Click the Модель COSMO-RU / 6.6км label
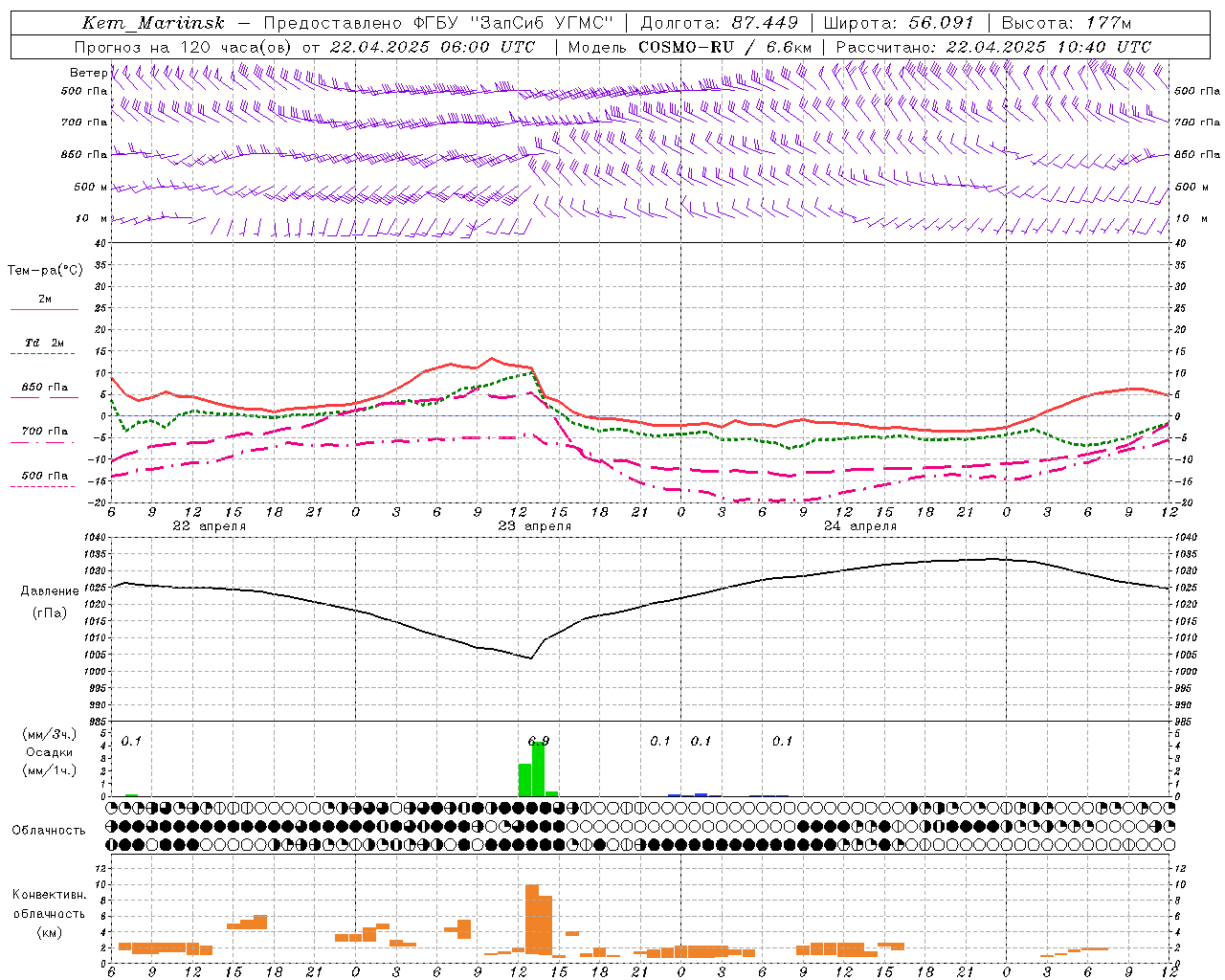This screenshot has height=980, width=1225. tap(690, 47)
